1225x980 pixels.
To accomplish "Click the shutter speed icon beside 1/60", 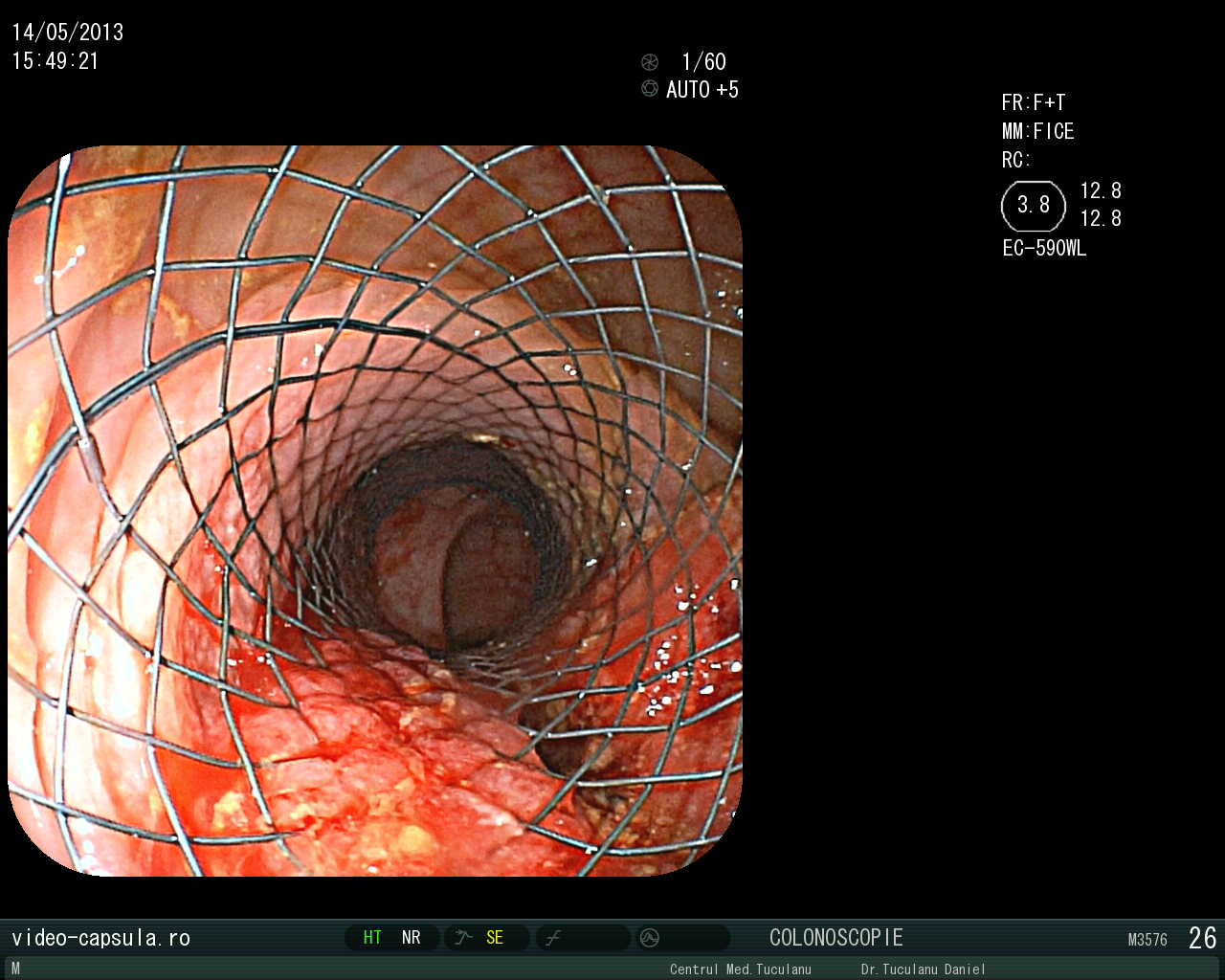I will click(x=650, y=62).
